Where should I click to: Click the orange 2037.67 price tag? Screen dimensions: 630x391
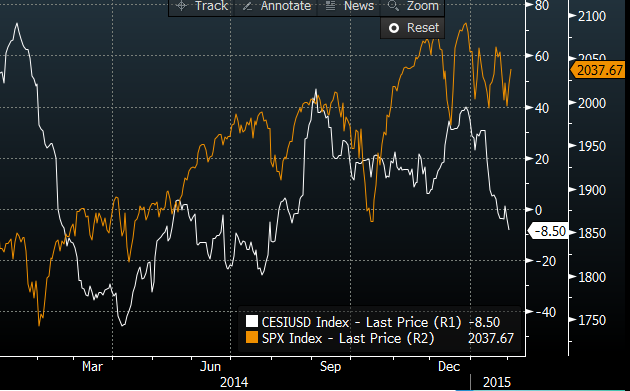[x=597, y=70]
